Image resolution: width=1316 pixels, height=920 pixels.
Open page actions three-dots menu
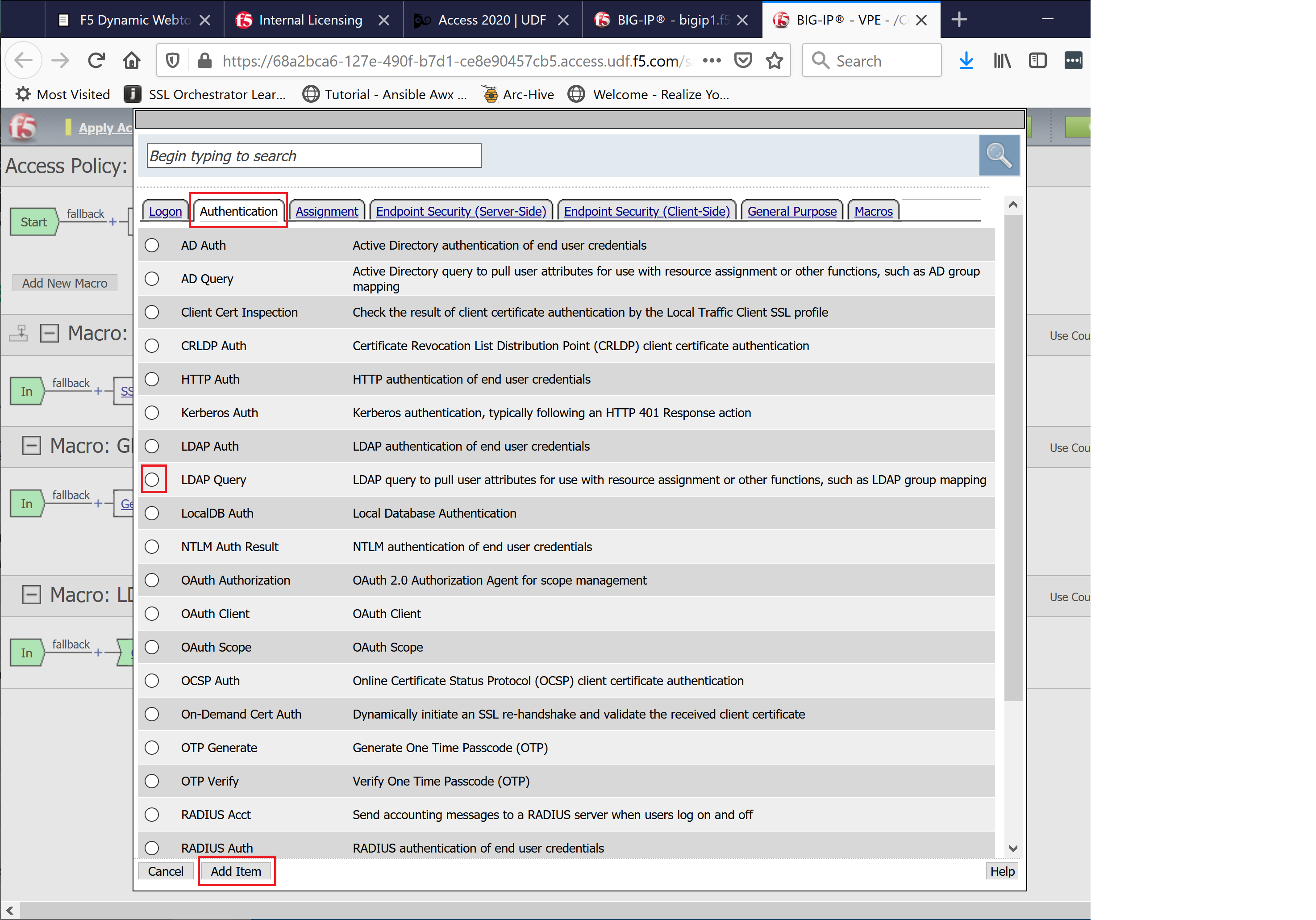click(x=711, y=60)
